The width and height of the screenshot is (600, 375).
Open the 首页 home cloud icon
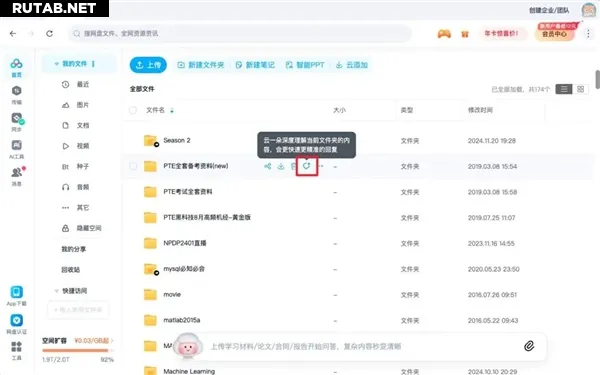[x=16, y=64]
